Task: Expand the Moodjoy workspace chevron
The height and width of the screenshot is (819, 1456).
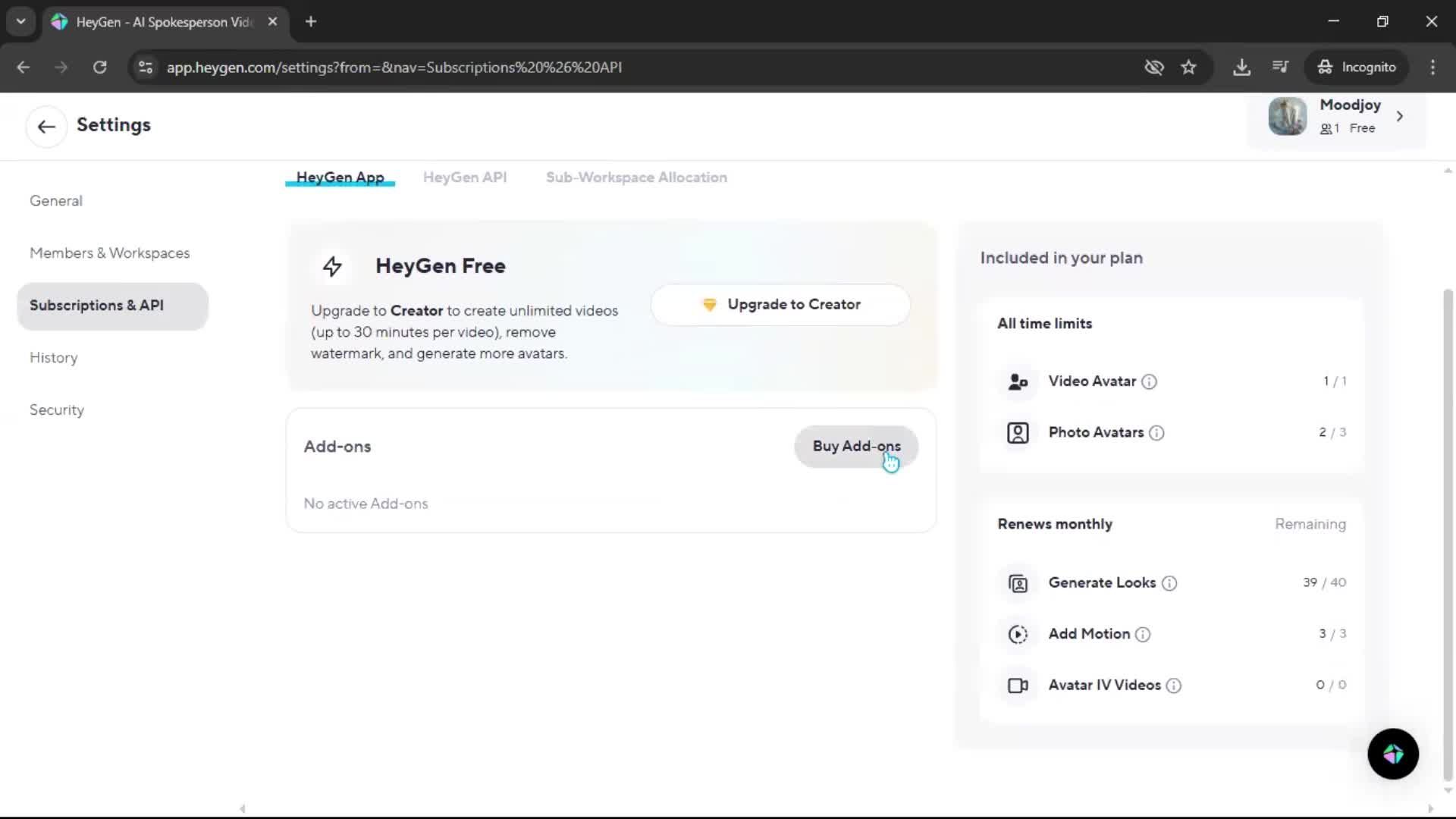Action: pos(1400,117)
